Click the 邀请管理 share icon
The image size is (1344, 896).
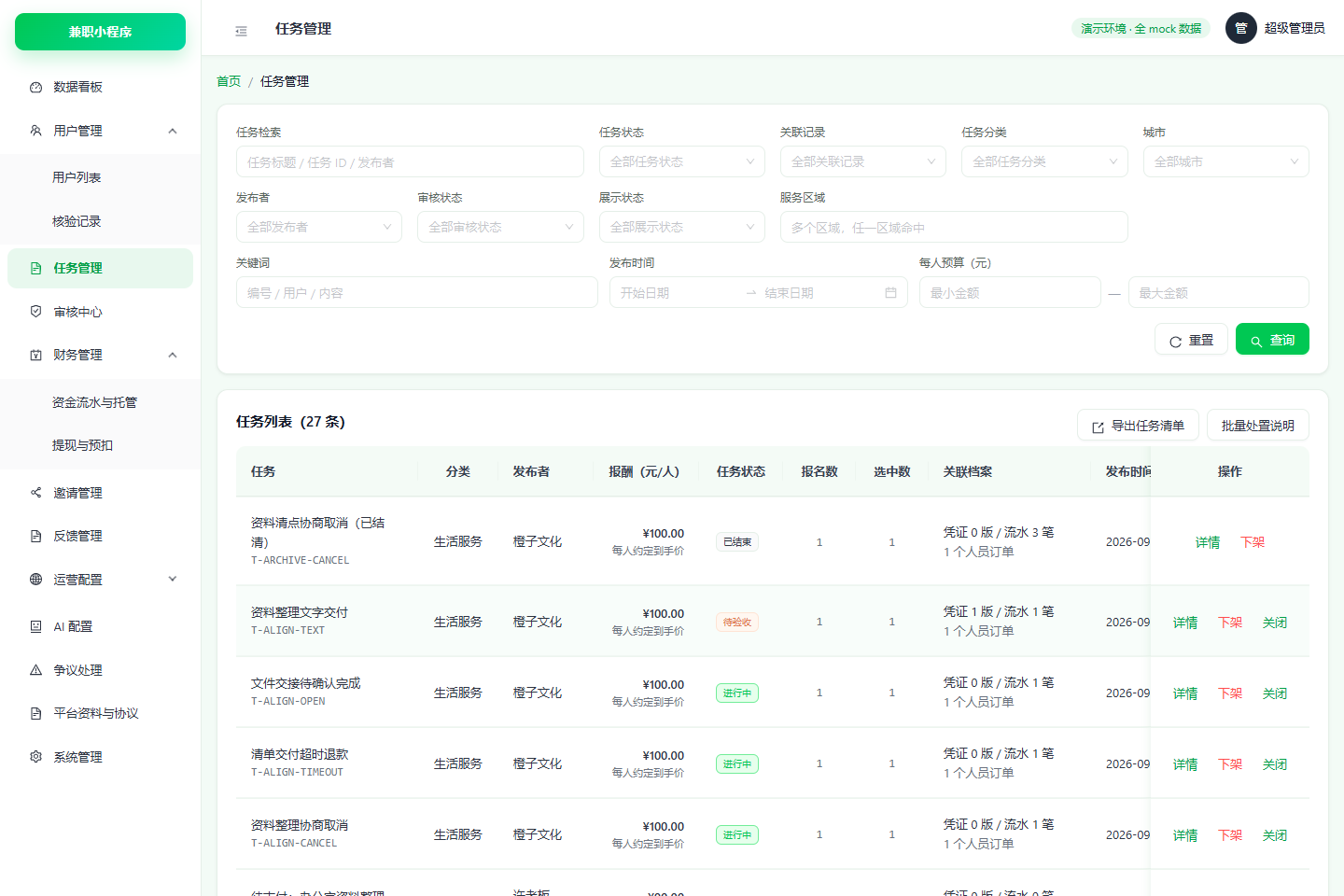[x=35, y=493]
